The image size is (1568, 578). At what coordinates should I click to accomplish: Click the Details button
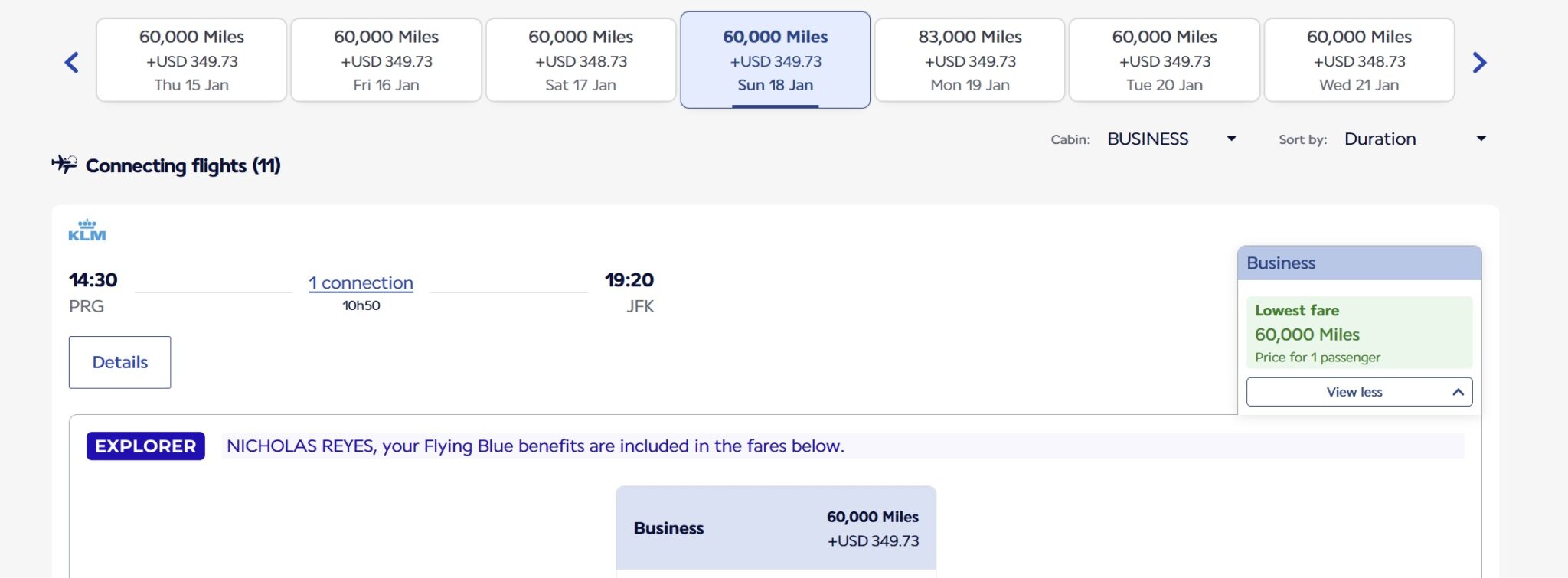(x=119, y=362)
